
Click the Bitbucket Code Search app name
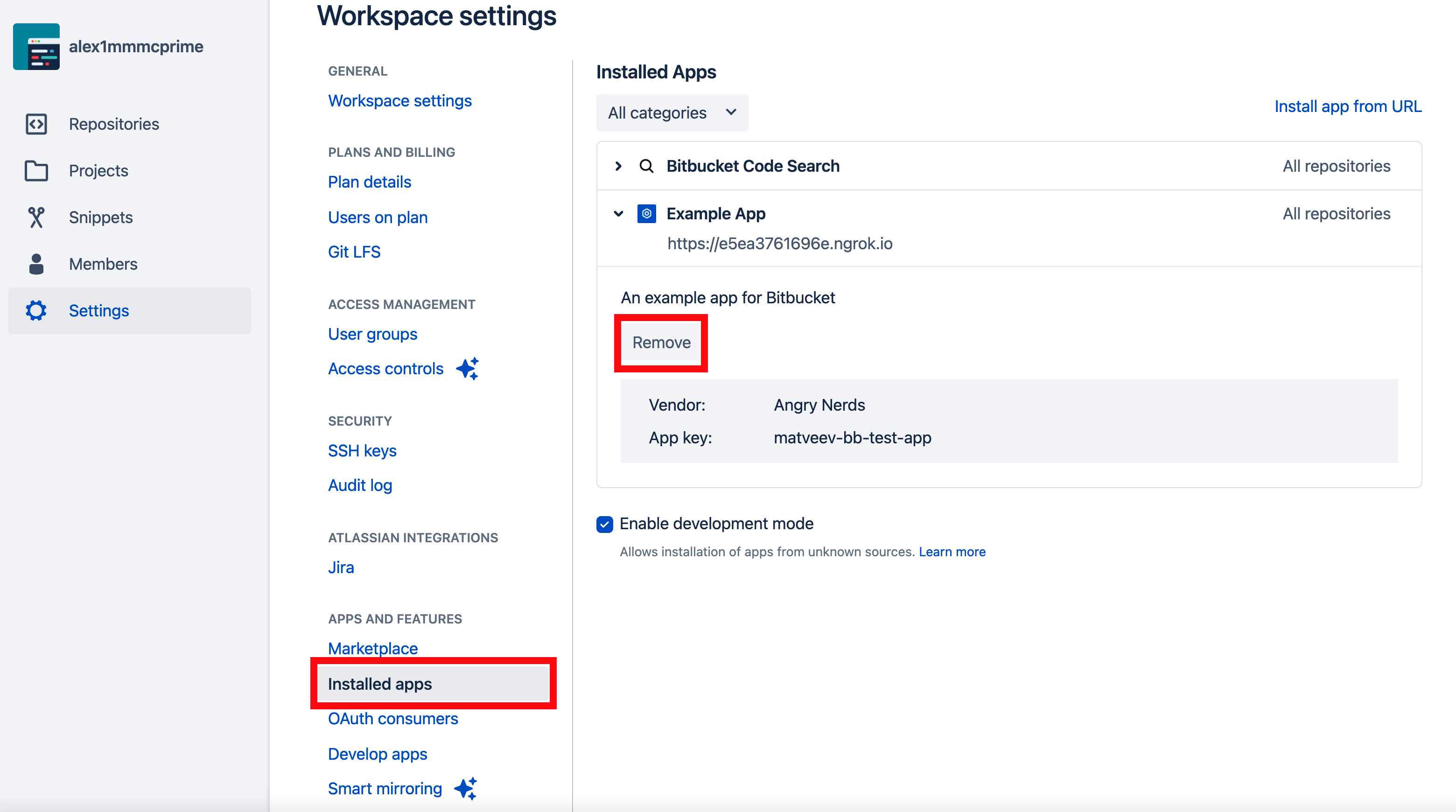(753, 166)
